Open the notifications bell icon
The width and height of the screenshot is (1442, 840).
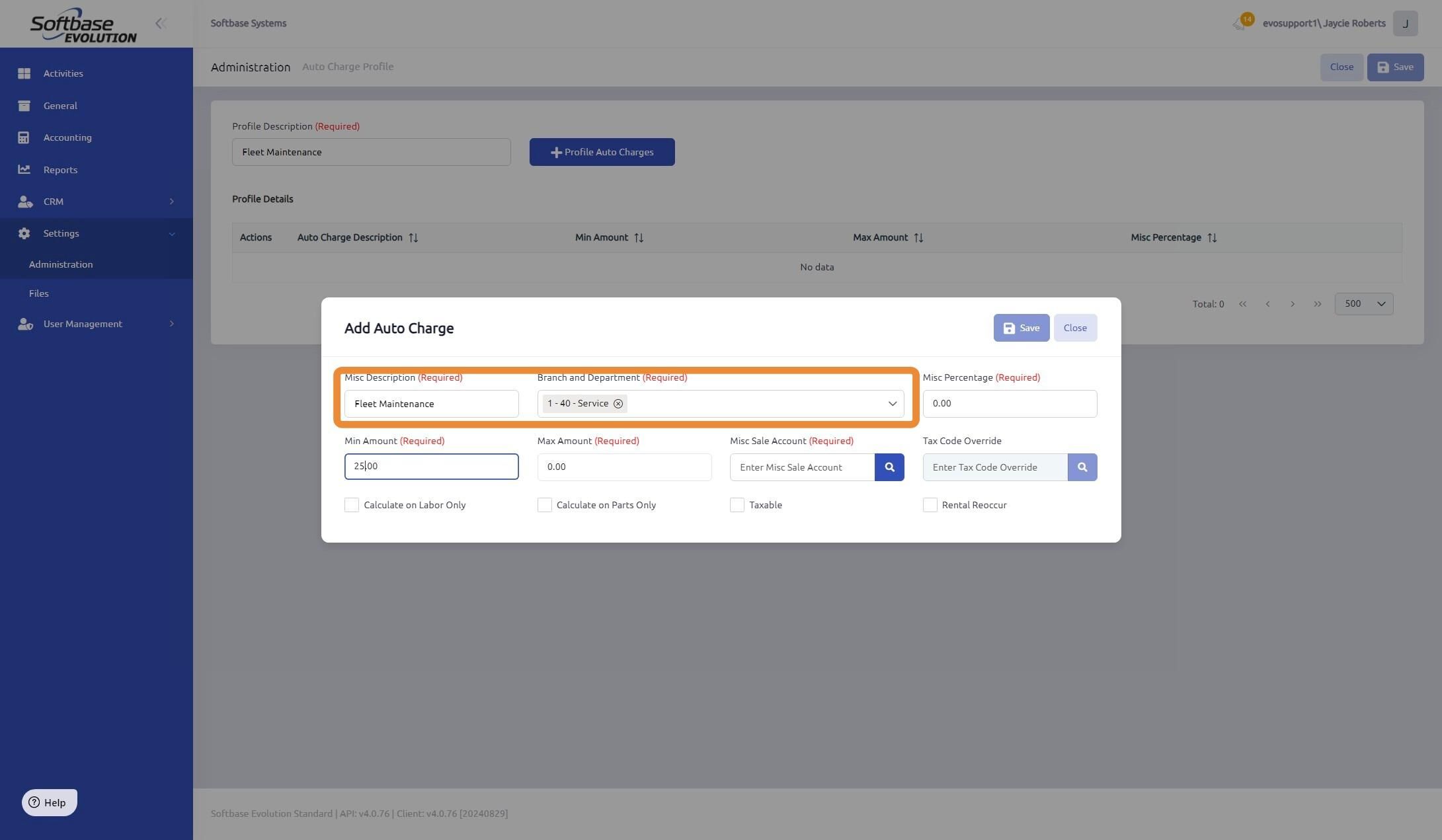1238,24
